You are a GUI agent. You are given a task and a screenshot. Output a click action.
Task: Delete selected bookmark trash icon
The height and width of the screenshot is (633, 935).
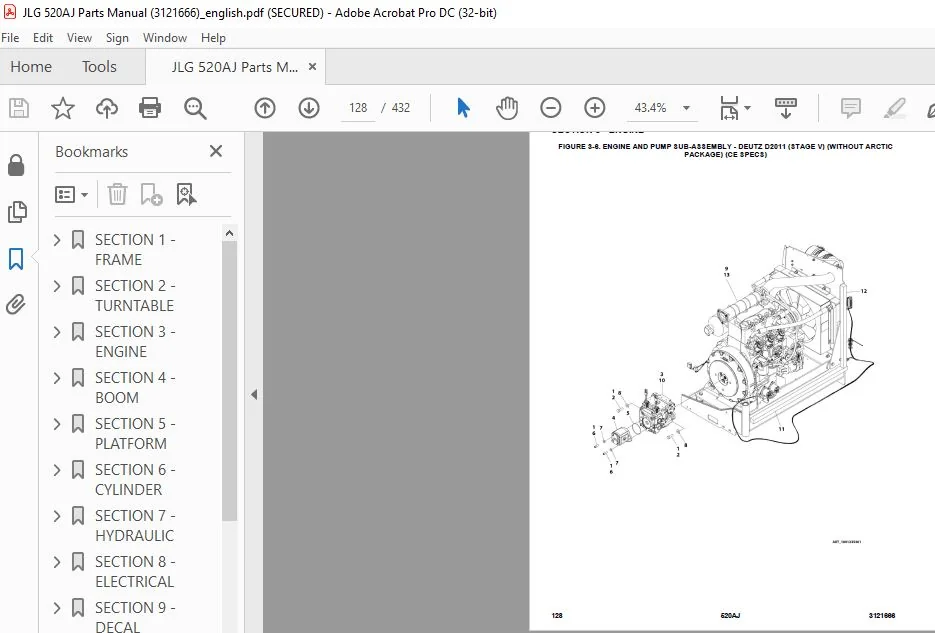[117, 194]
